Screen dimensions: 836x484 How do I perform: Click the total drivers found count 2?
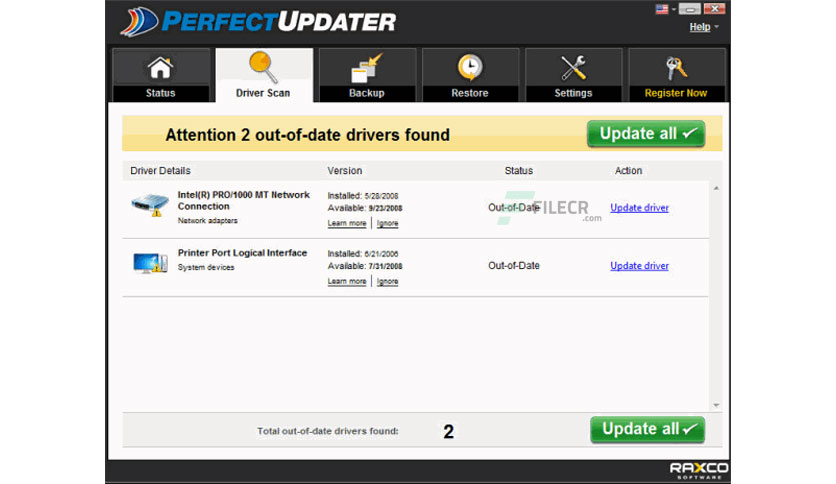coord(448,431)
